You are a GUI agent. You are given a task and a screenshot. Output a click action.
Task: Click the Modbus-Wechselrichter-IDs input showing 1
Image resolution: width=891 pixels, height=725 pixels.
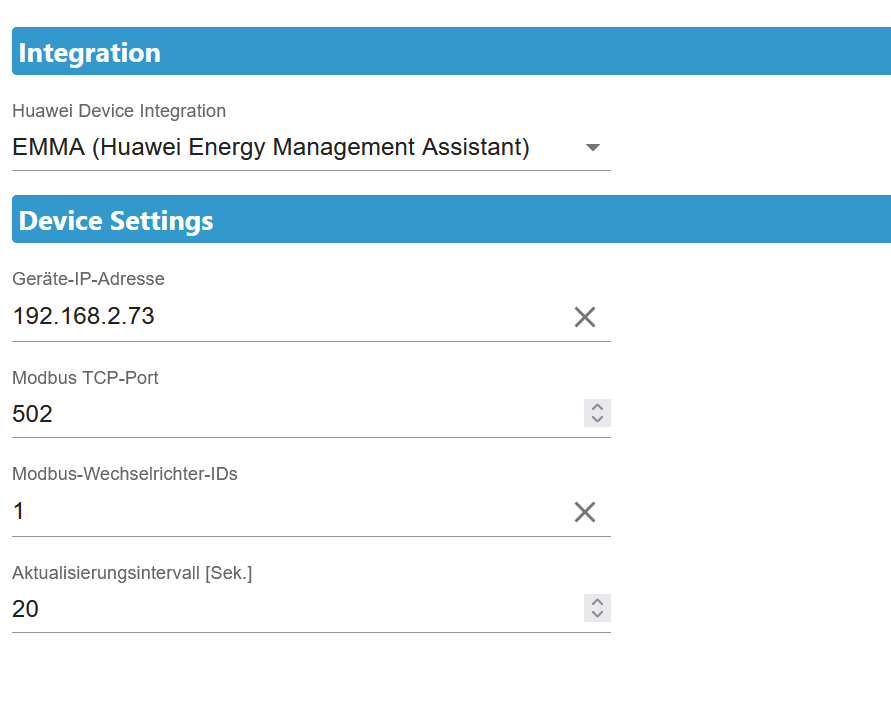280,512
